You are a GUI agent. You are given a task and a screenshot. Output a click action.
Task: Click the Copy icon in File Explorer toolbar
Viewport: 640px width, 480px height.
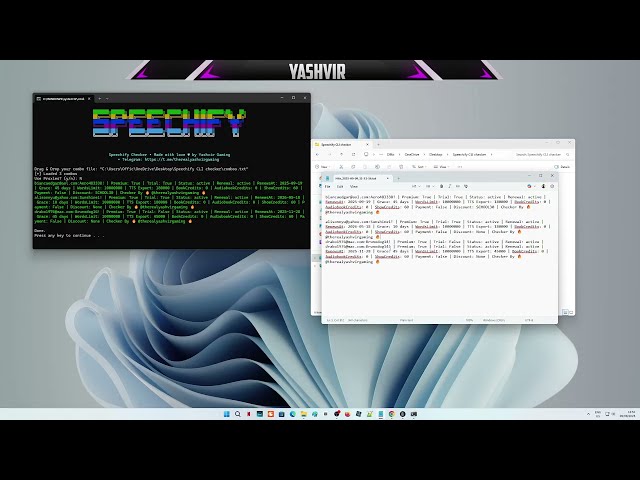click(x=353, y=167)
